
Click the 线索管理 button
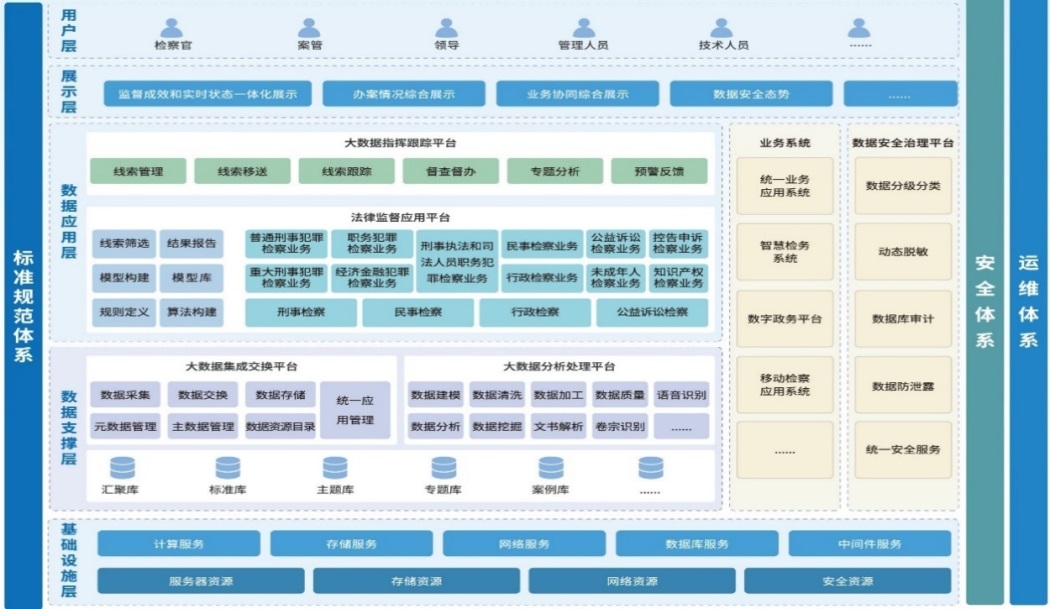137,171
